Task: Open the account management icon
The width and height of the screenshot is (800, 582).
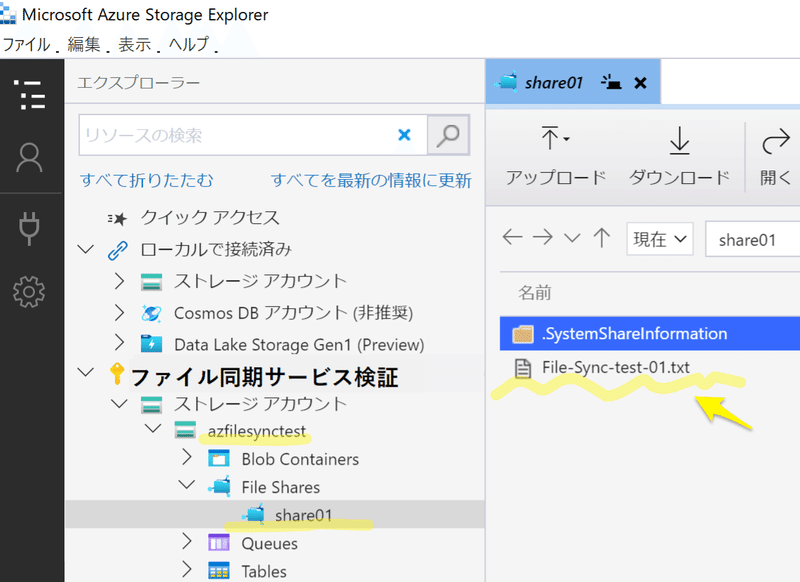Action: (30, 158)
